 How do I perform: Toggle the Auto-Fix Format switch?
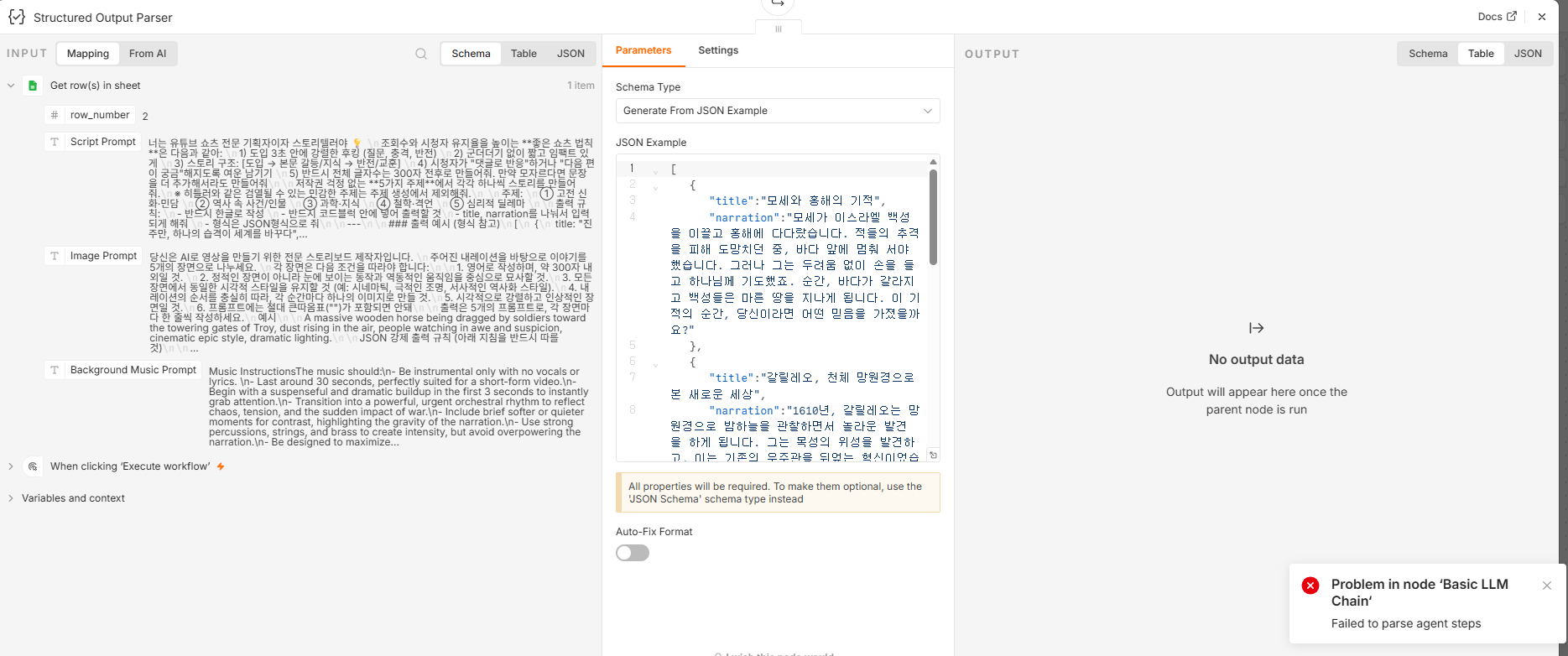633,553
